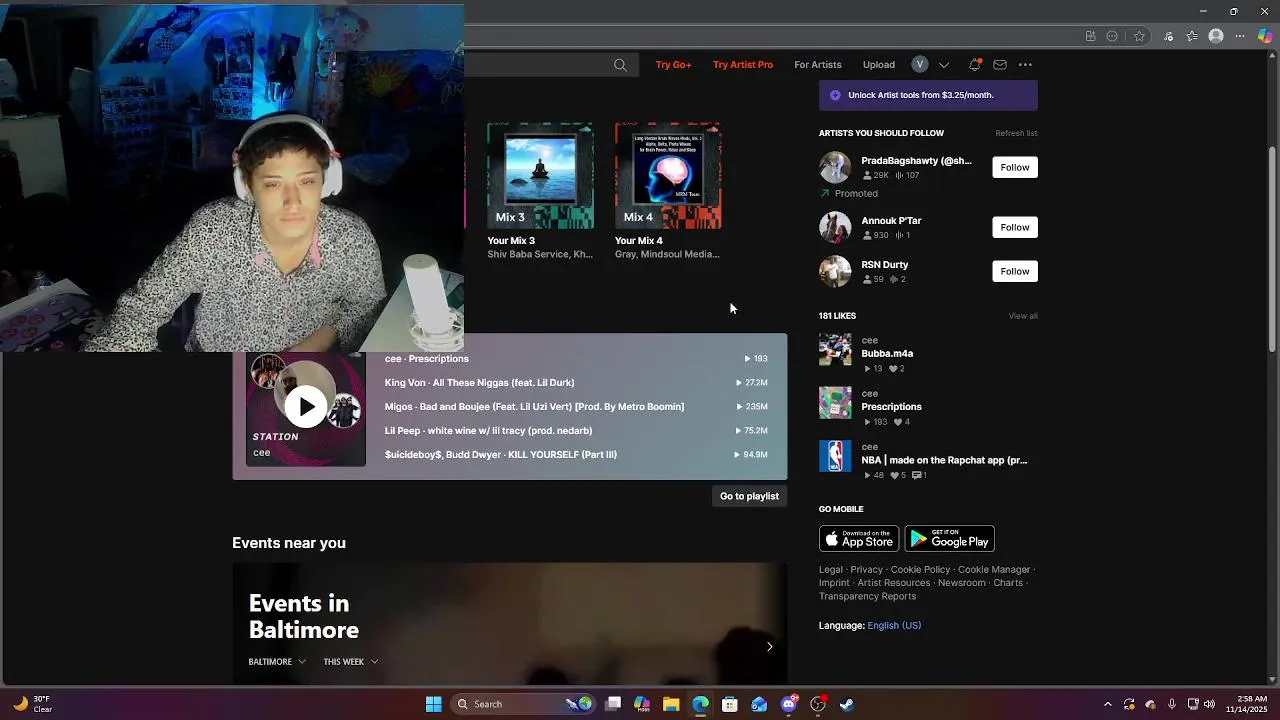
Task: Open the Edge profile avatar
Action: coord(1216,36)
